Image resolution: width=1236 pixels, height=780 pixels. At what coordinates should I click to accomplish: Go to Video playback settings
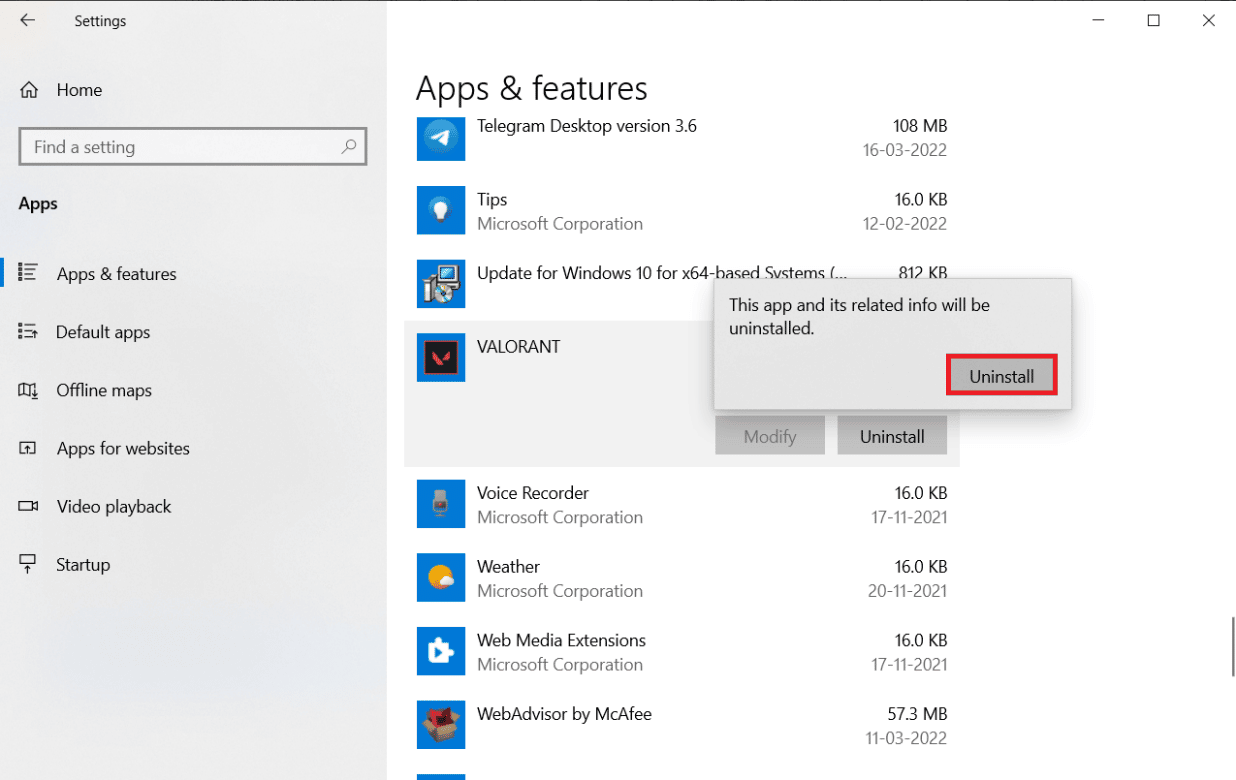click(113, 506)
